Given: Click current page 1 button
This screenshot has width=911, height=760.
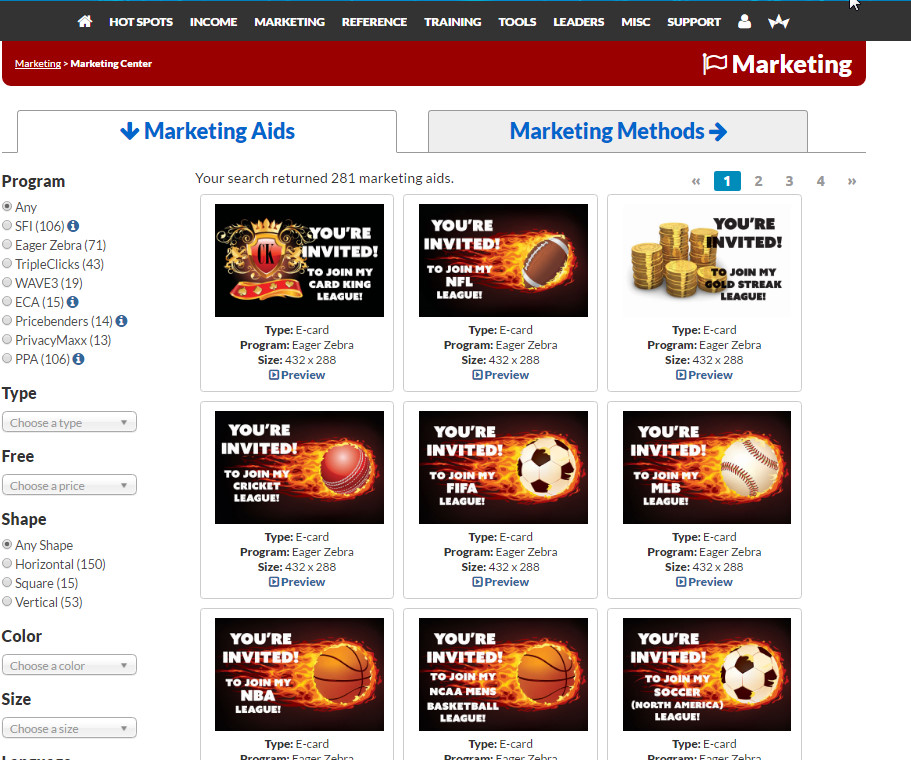Looking at the screenshot, I should [x=727, y=181].
